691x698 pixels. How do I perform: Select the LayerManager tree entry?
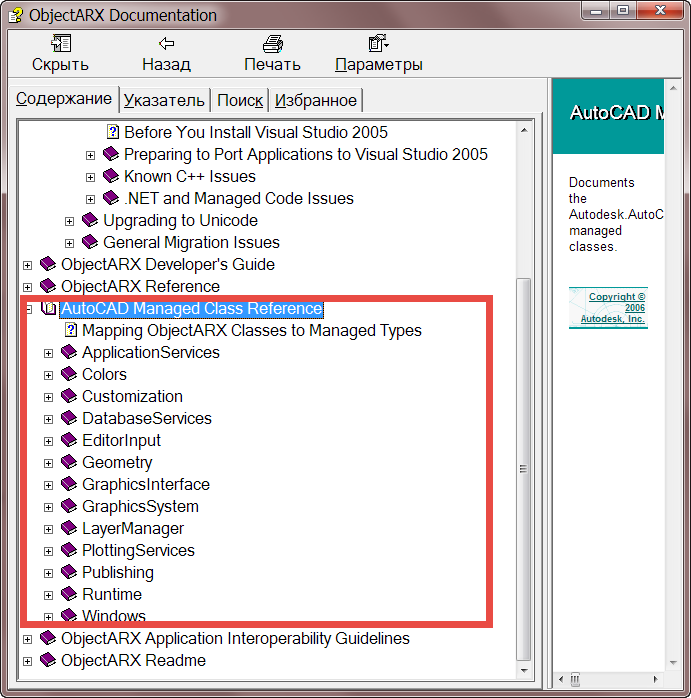pyautogui.click(x=133, y=528)
